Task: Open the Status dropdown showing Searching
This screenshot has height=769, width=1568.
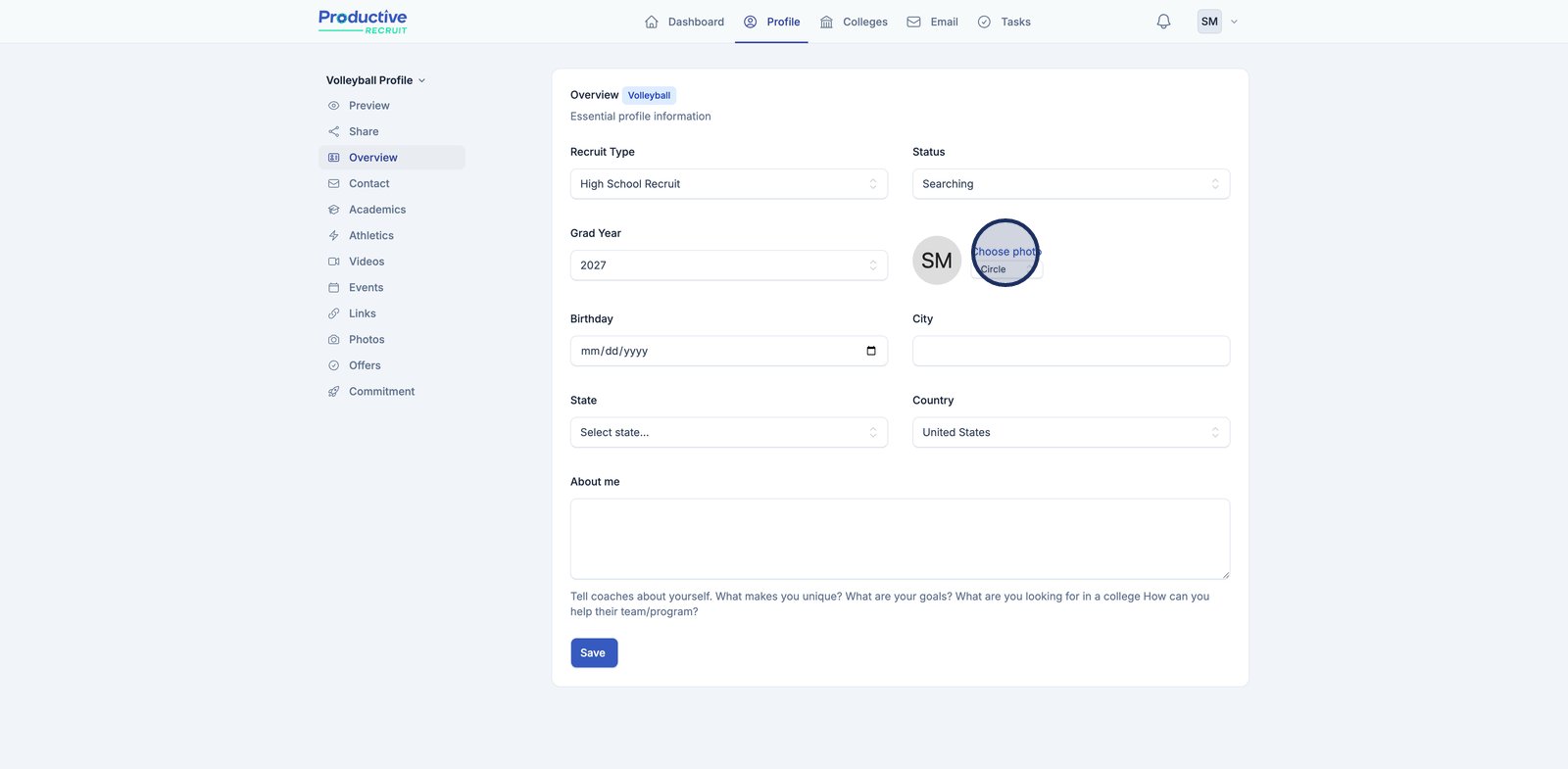Action: point(1070,184)
